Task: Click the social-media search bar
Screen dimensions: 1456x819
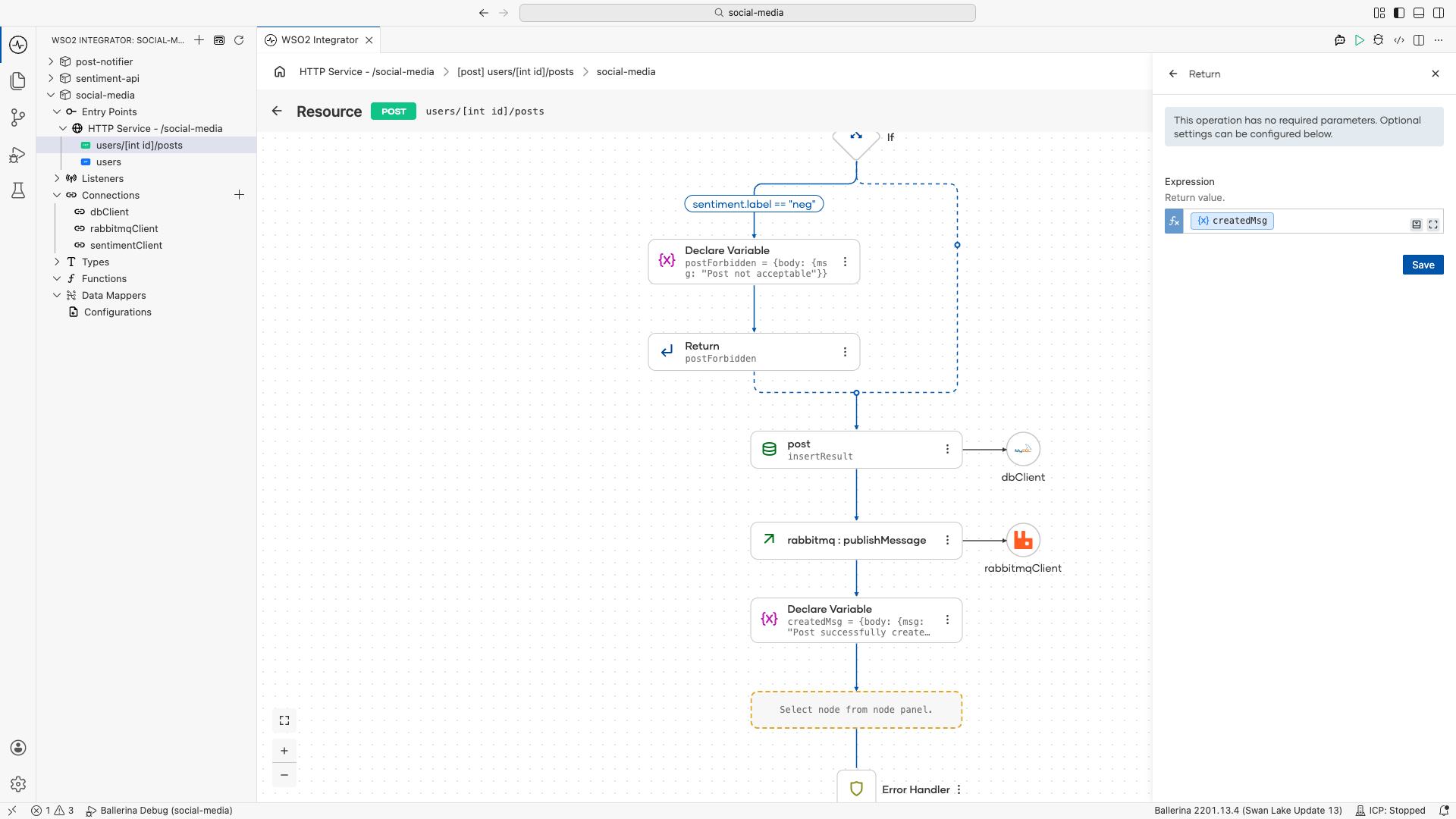Action: point(747,13)
